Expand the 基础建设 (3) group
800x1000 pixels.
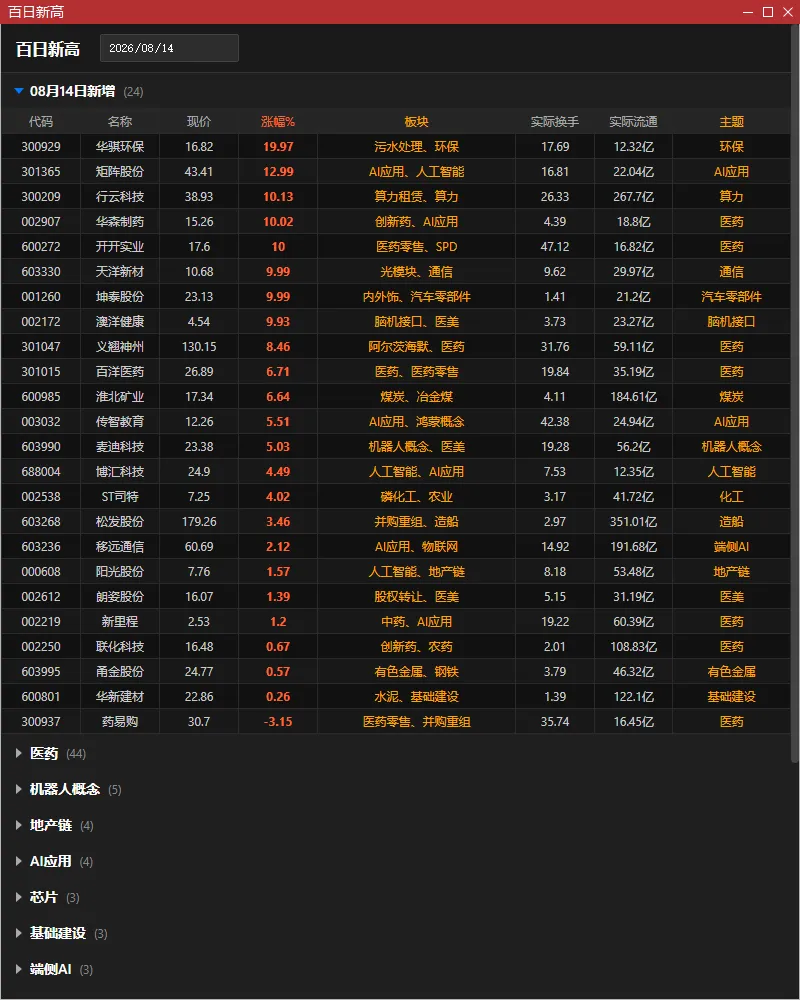[x=19, y=933]
